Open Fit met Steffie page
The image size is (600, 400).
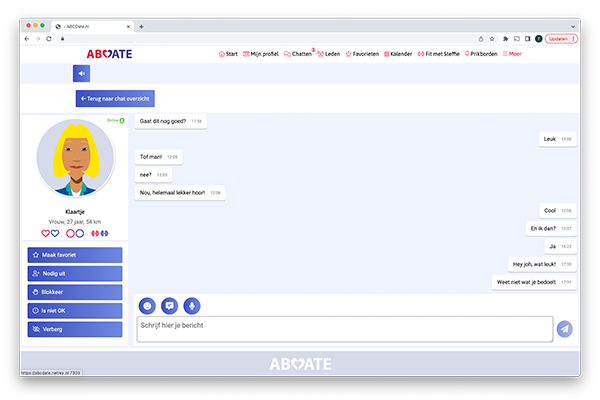pyautogui.click(x=439, y=54)
